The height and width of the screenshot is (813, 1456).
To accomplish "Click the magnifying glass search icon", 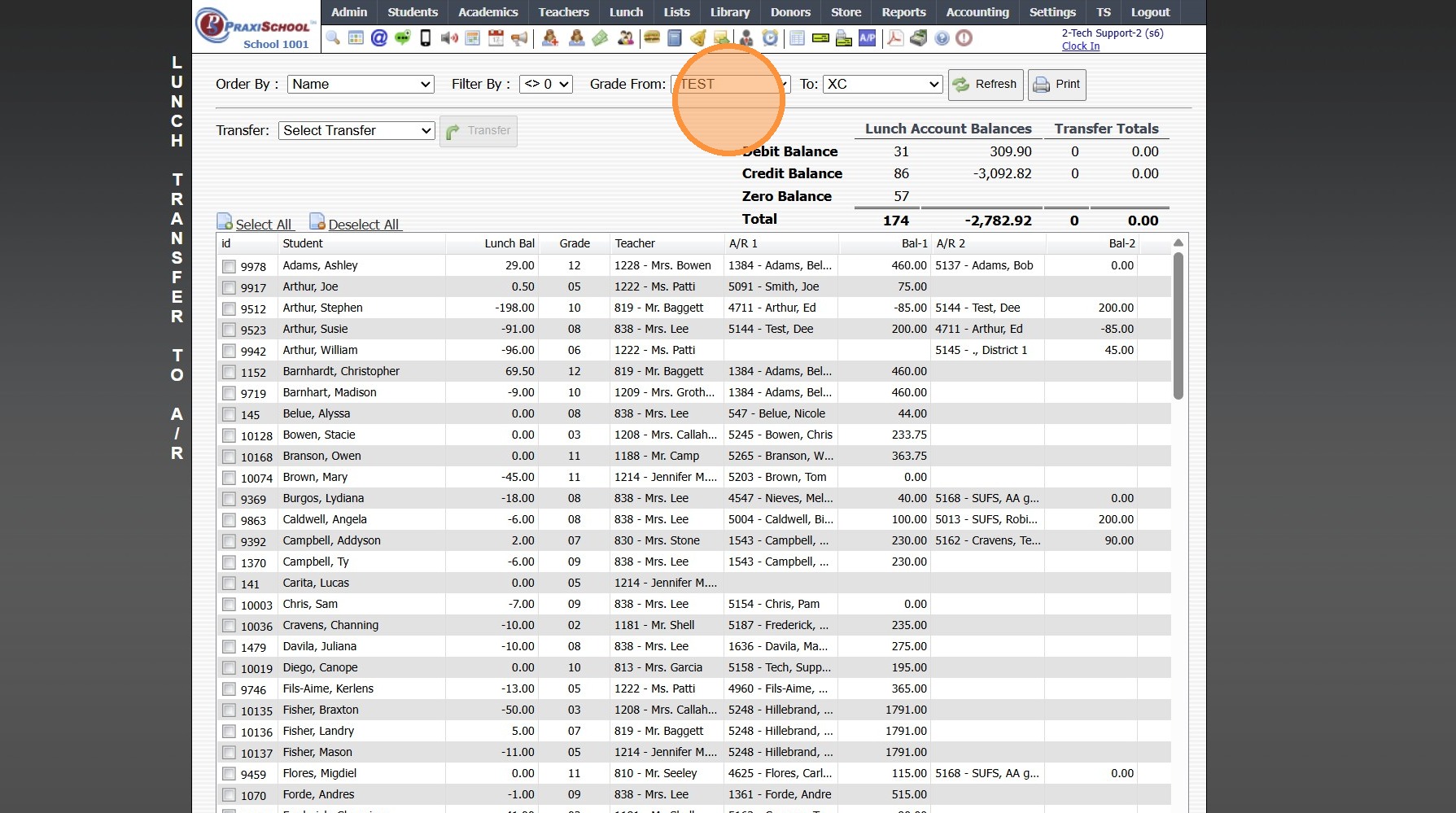I will pyautogui.click(x=333, y=38).
